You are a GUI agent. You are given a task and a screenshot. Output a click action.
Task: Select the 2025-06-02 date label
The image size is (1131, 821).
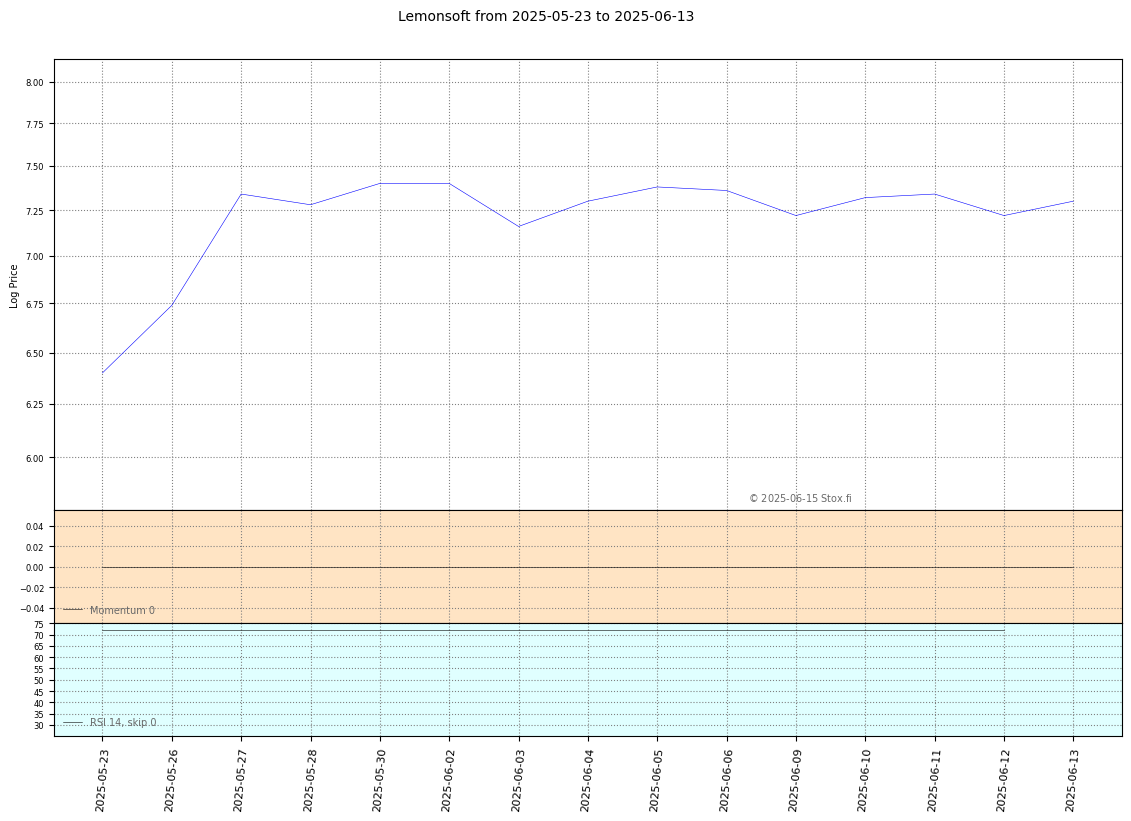tap(449, 781)
